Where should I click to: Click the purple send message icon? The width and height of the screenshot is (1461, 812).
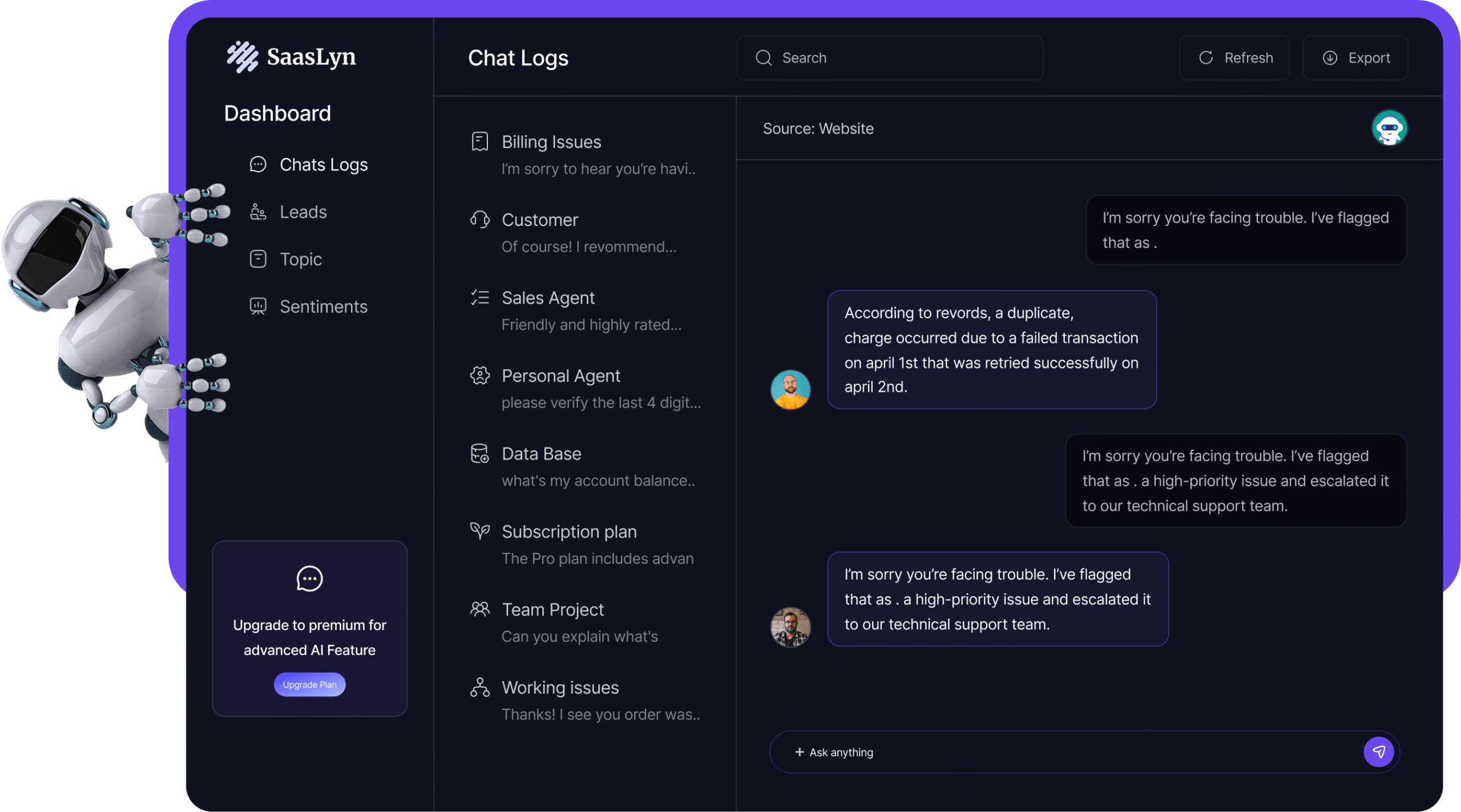click(1378, 752)
